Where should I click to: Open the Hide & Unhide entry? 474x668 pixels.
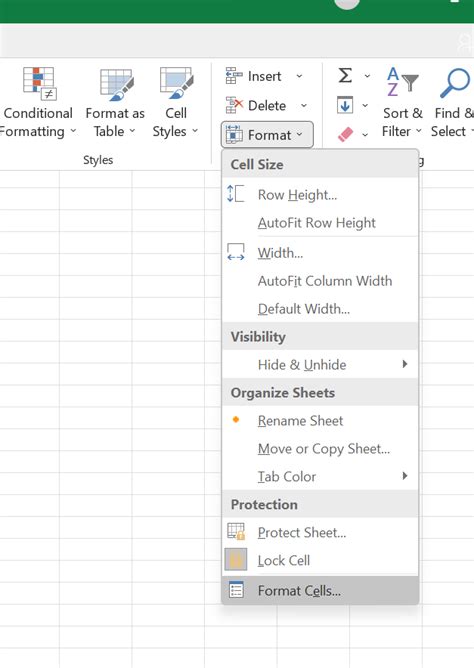tap(320, 364)
